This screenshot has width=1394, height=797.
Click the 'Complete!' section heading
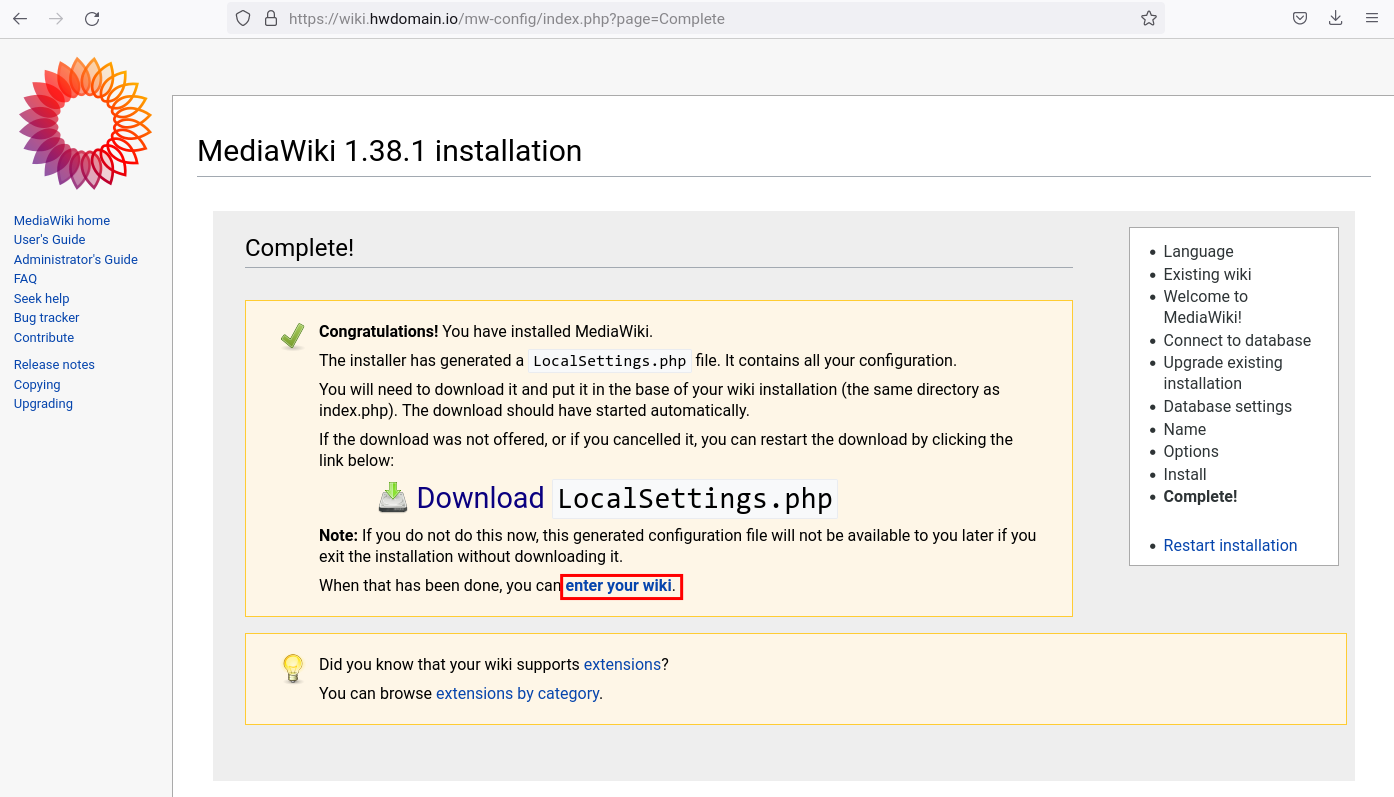click(x=299, y=248)
